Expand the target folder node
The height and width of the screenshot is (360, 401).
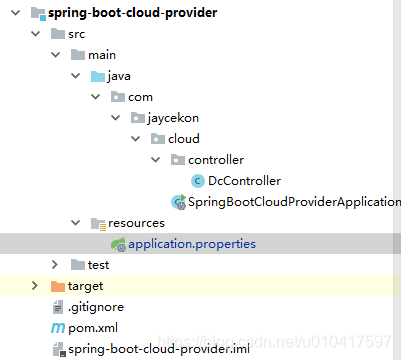click(35, 286)
